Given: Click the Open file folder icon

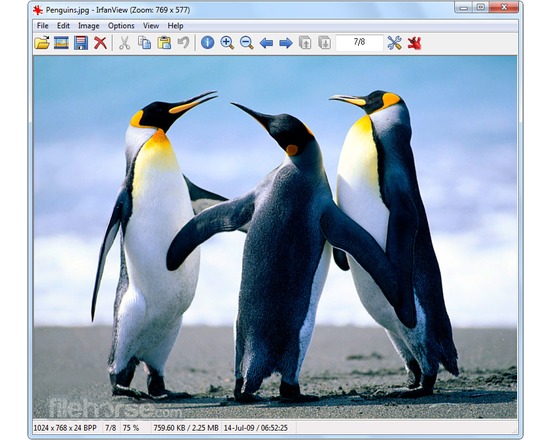Looking at the screenshot, I should click(x=42, y=43).
